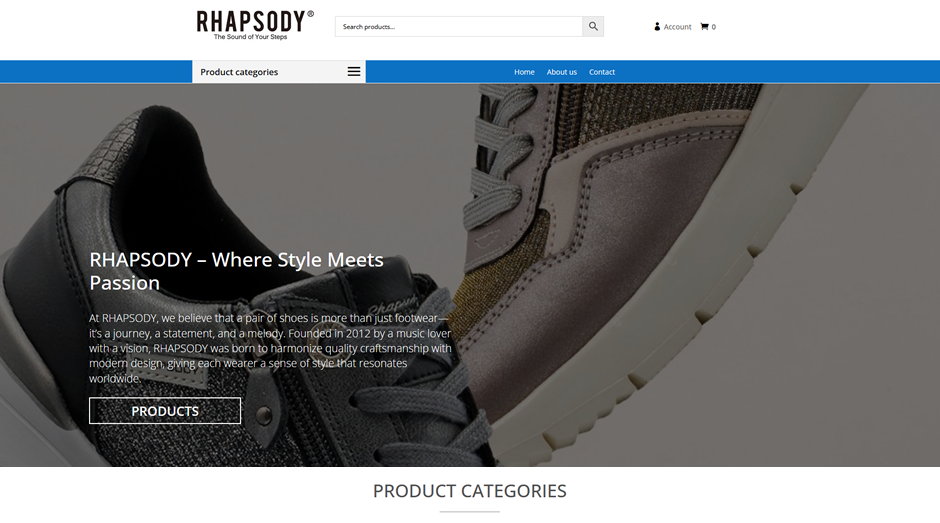Open the Contact menu link
Screen dimensions: 940x523
pos(602,72)
